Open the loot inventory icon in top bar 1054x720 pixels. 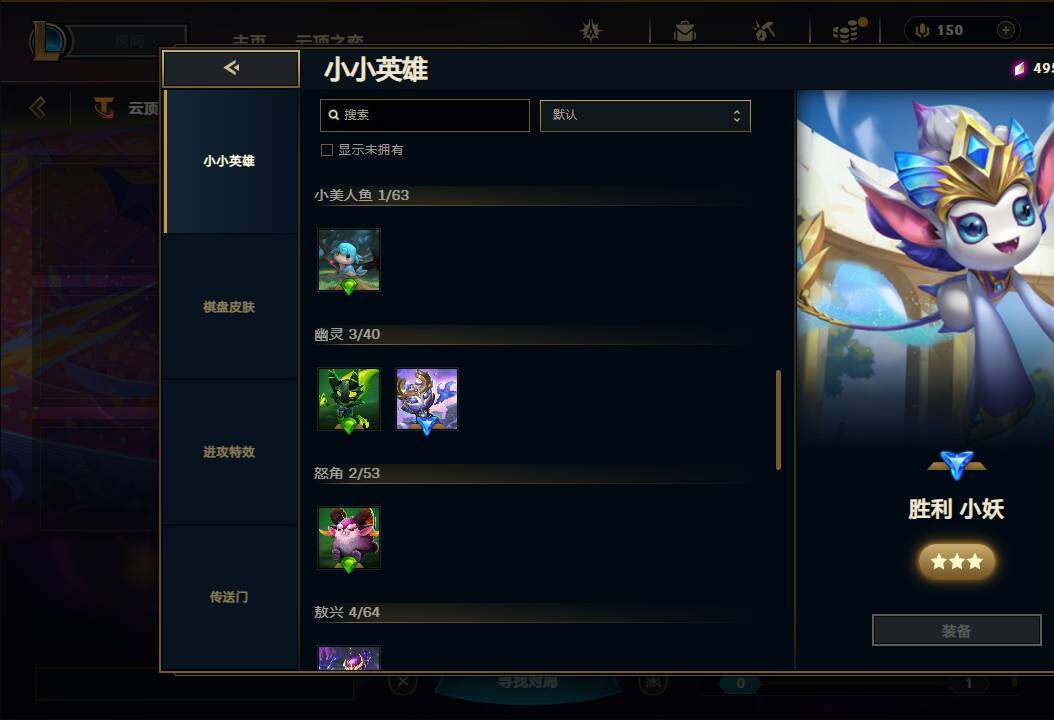coord(684,31)
